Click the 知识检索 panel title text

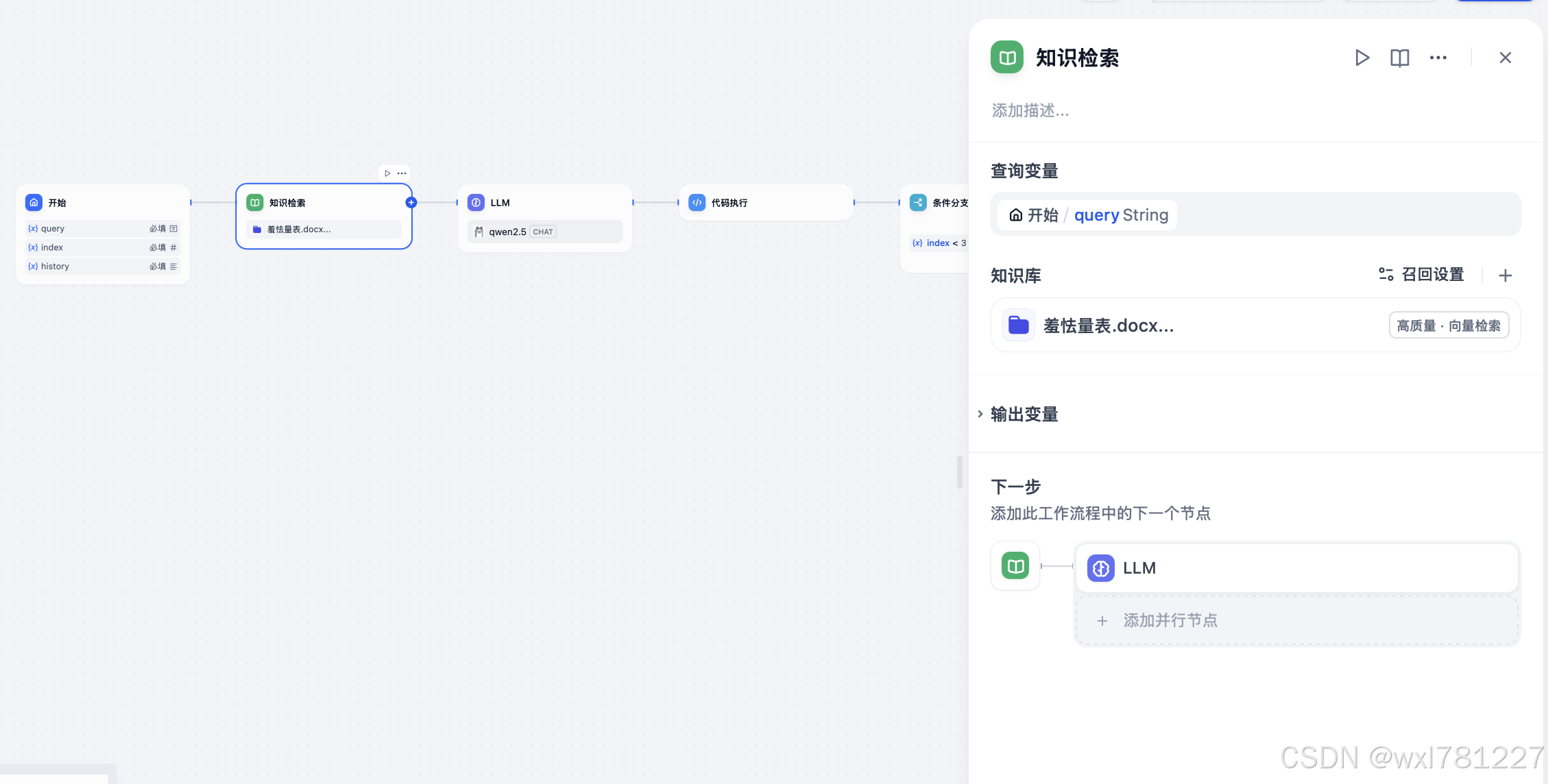(1077, 58)
